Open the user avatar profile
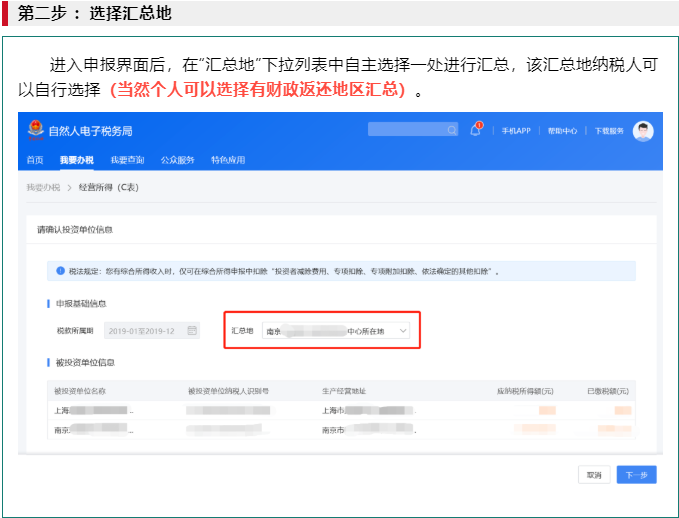The image size is (679, 518). (x=643, y=131)
